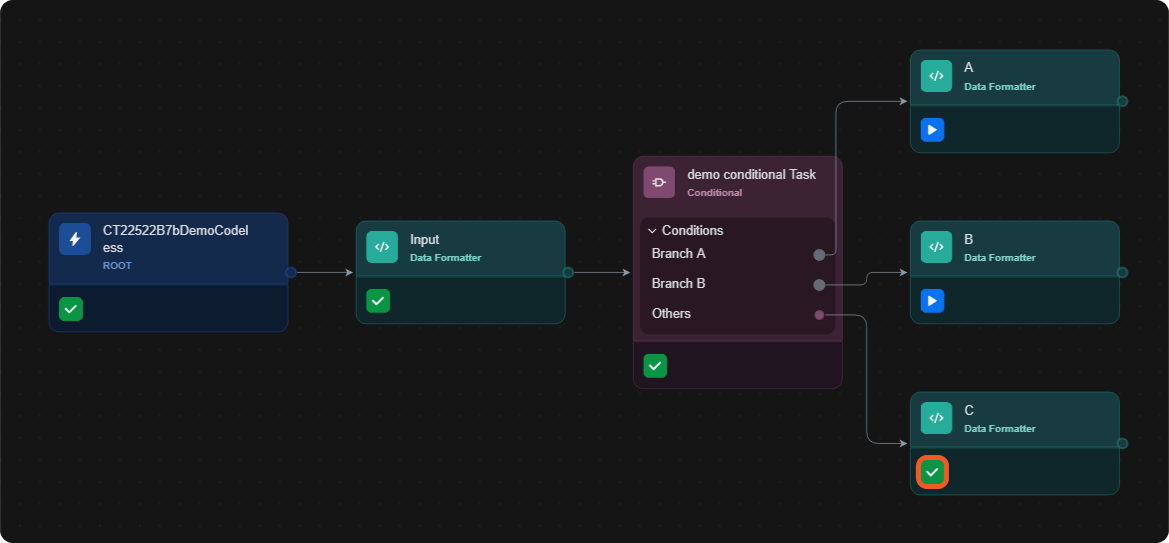Screen dimensions: 1169x543
Task: Click node B's code icon
Action: [936, 247]
